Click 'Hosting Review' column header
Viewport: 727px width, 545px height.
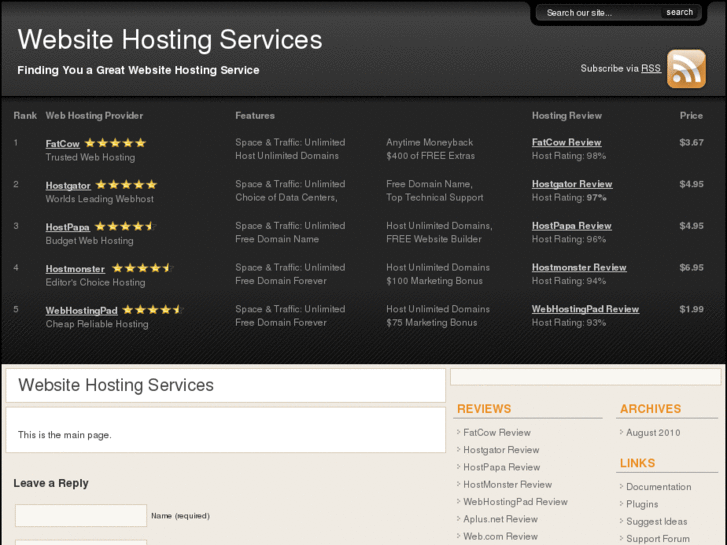click(x=567, y=115)
